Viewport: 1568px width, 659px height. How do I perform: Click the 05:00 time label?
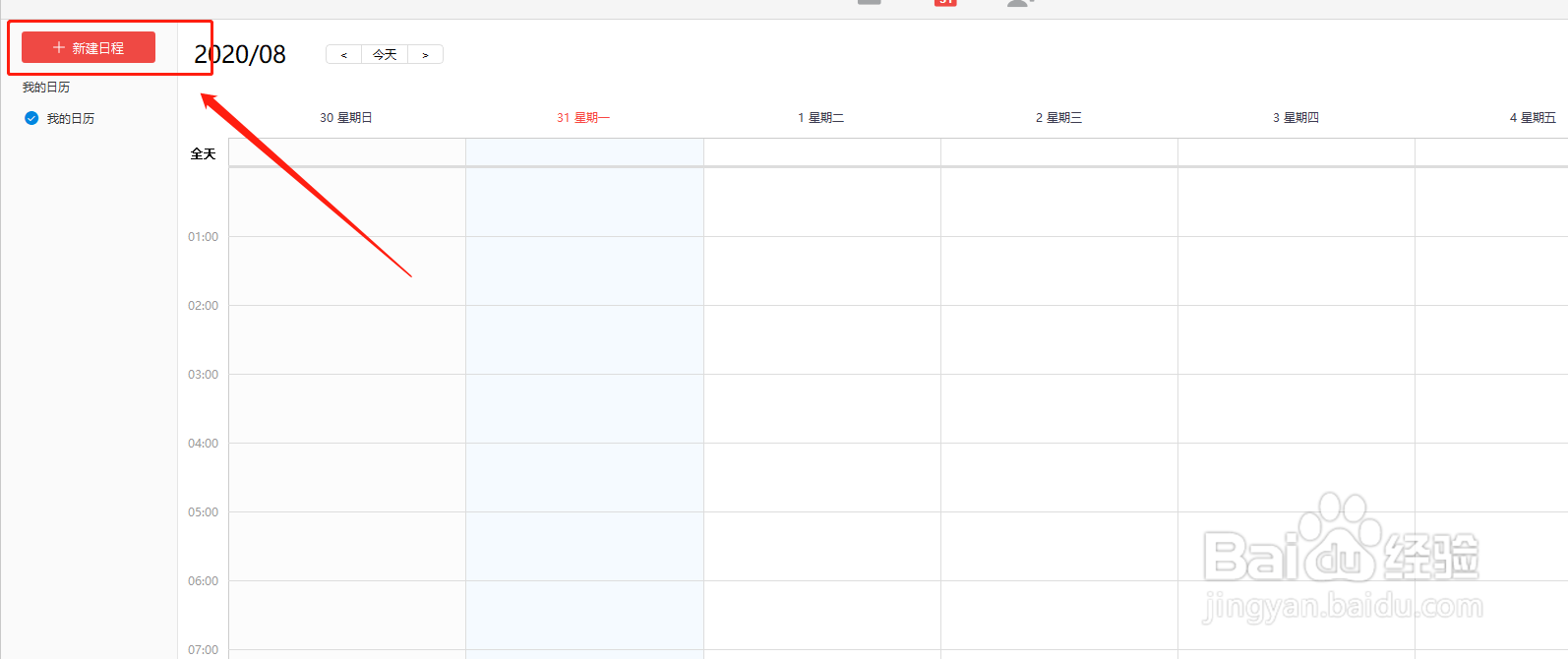[203, 512]
